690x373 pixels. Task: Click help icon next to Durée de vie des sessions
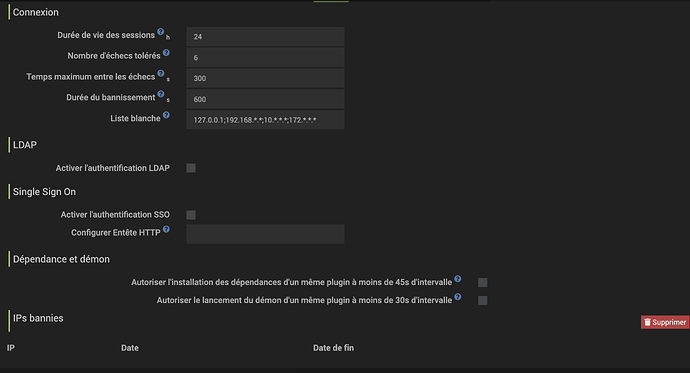pyautogui.click(x=161, y=32)
